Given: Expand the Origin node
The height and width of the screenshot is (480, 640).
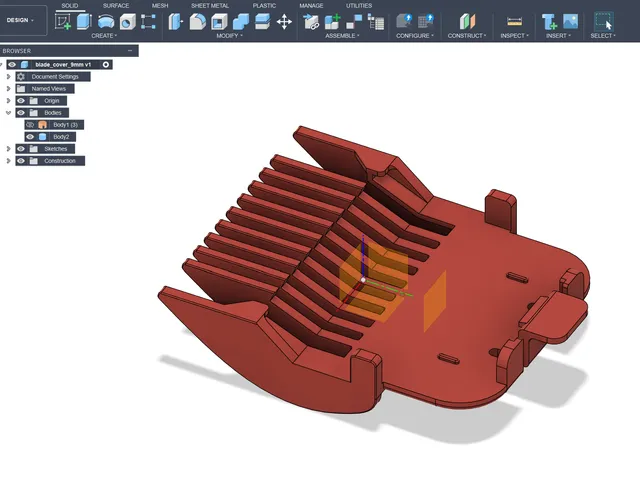Looking at the screenshot, I should (8, 101).
